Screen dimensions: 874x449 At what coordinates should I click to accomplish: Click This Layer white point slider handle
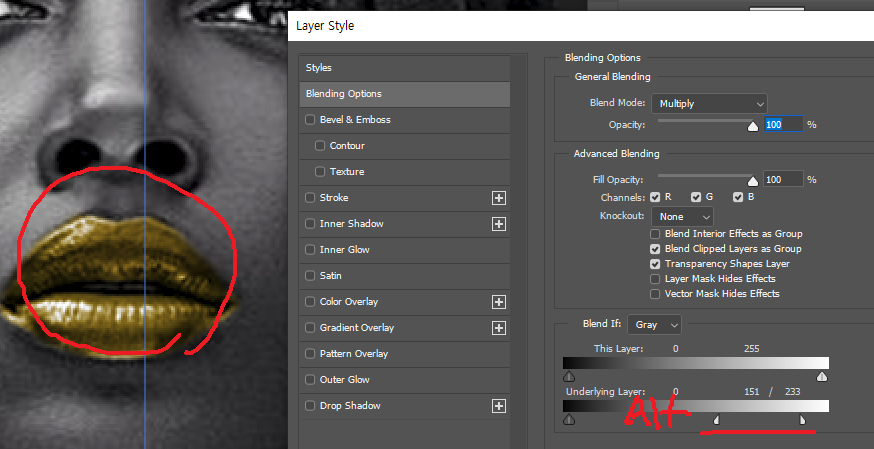(822, 377)
